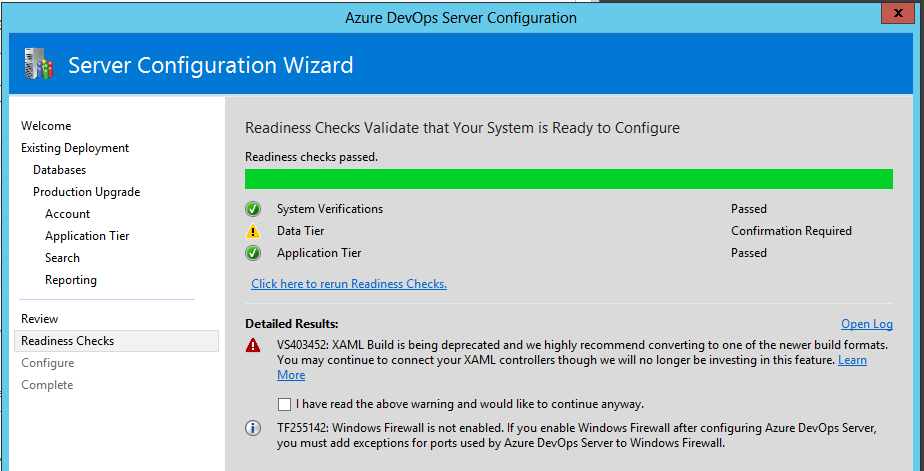
Task: Check the 'I have read the above warning' box
Action: point(284,404)
